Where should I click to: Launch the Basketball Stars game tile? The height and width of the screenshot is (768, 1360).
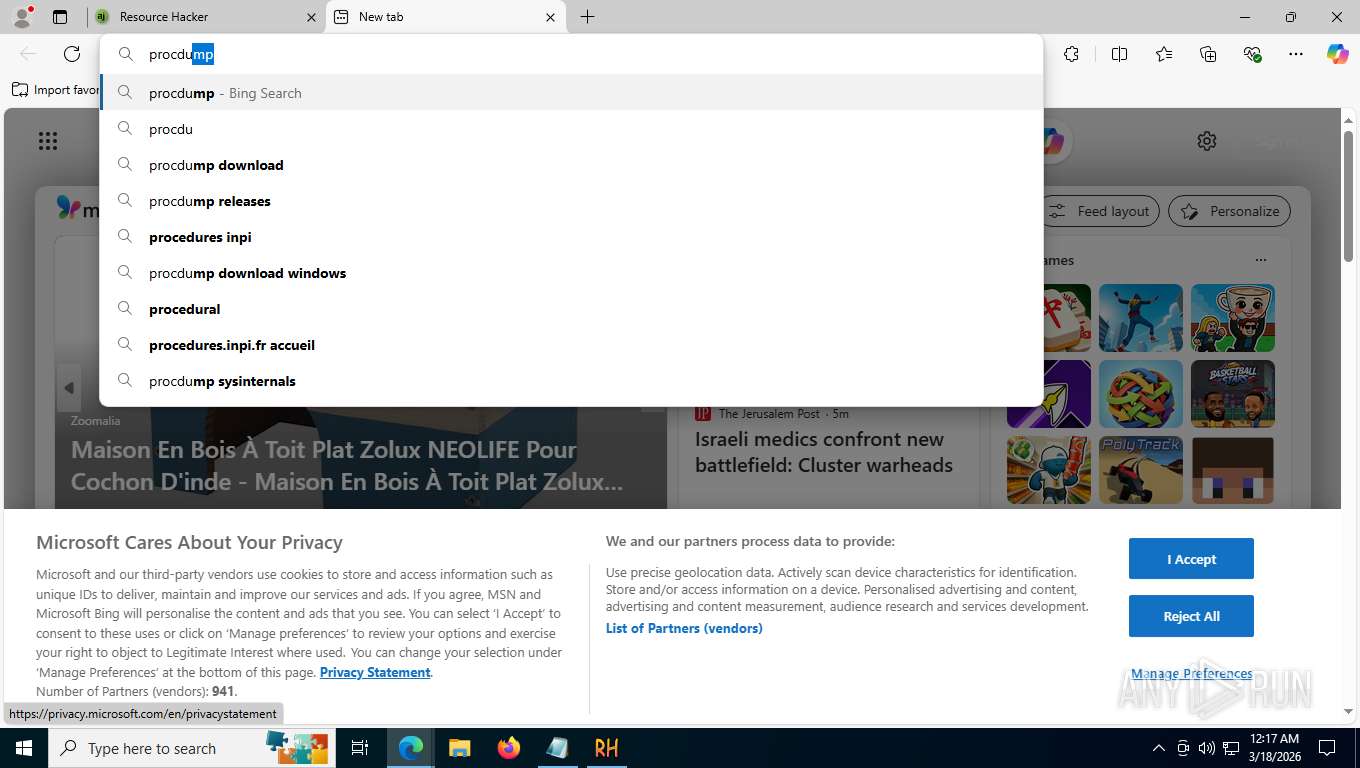pyautogui.click(x=1233, y=394)
